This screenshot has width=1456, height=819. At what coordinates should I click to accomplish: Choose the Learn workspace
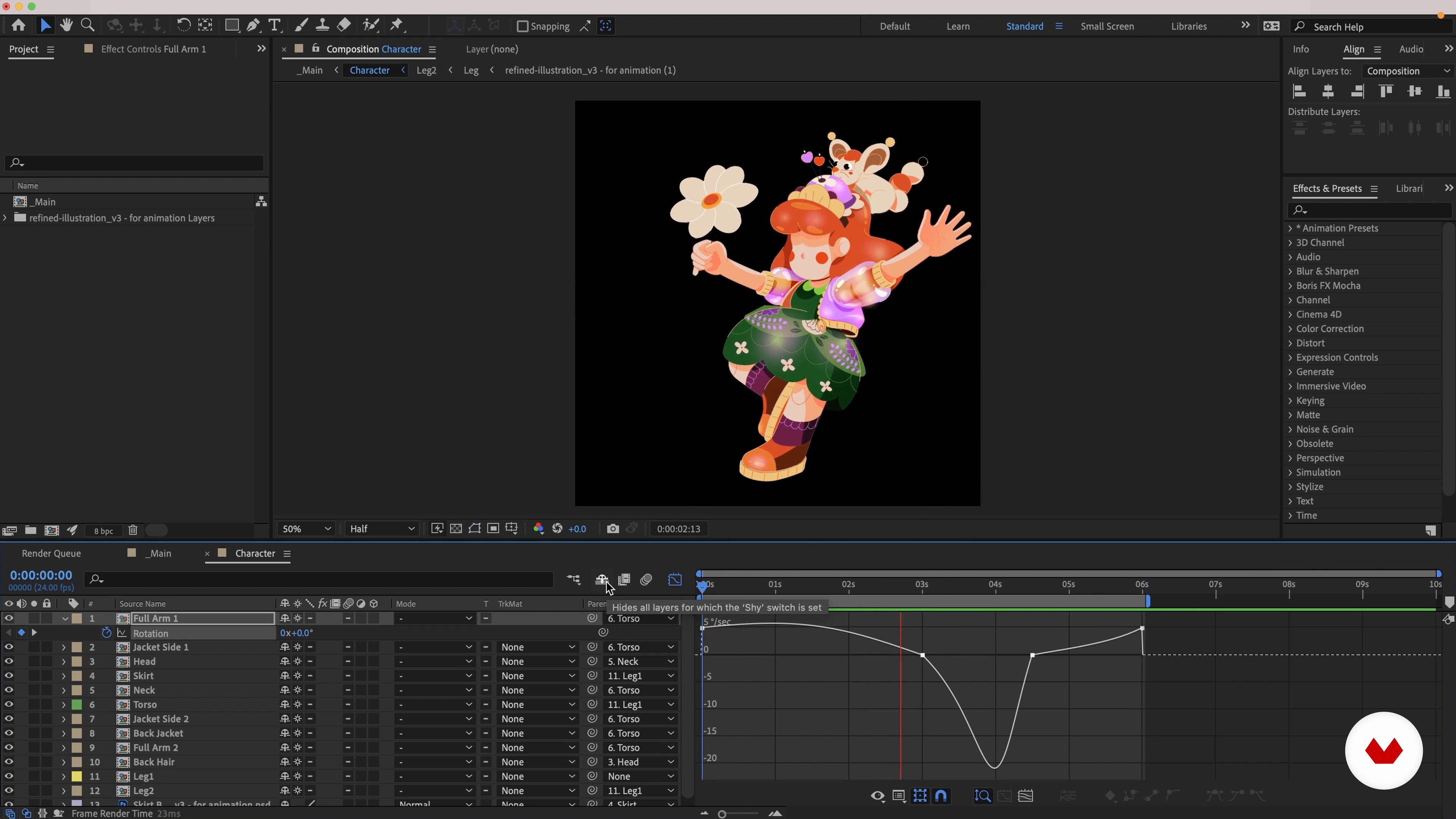[958, 27]
